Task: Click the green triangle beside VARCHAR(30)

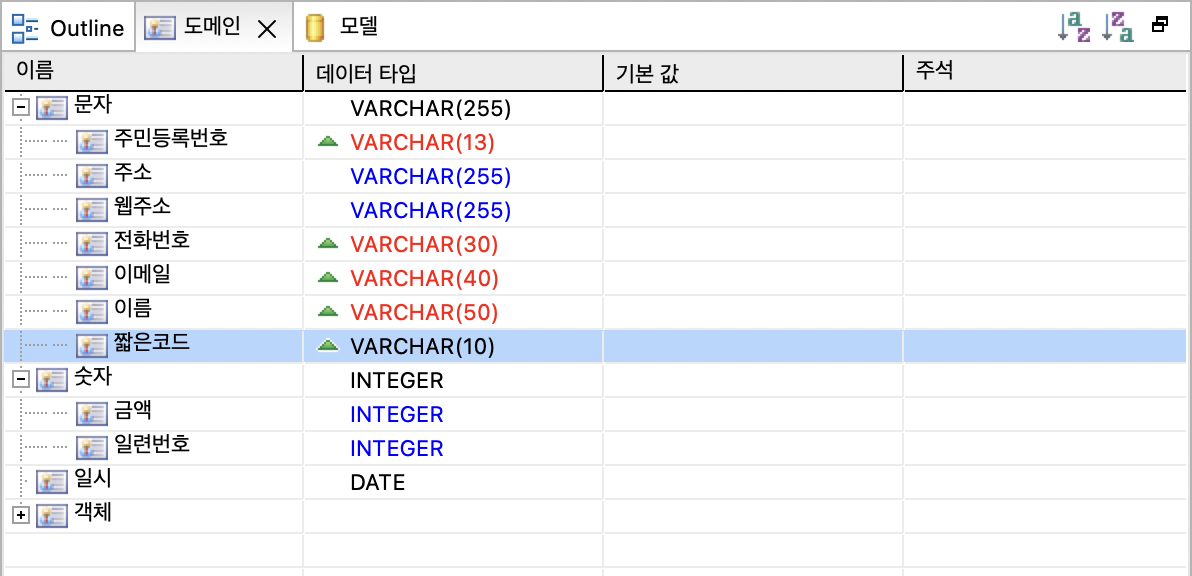Action: pyautogui.click(x=328, y=243)
